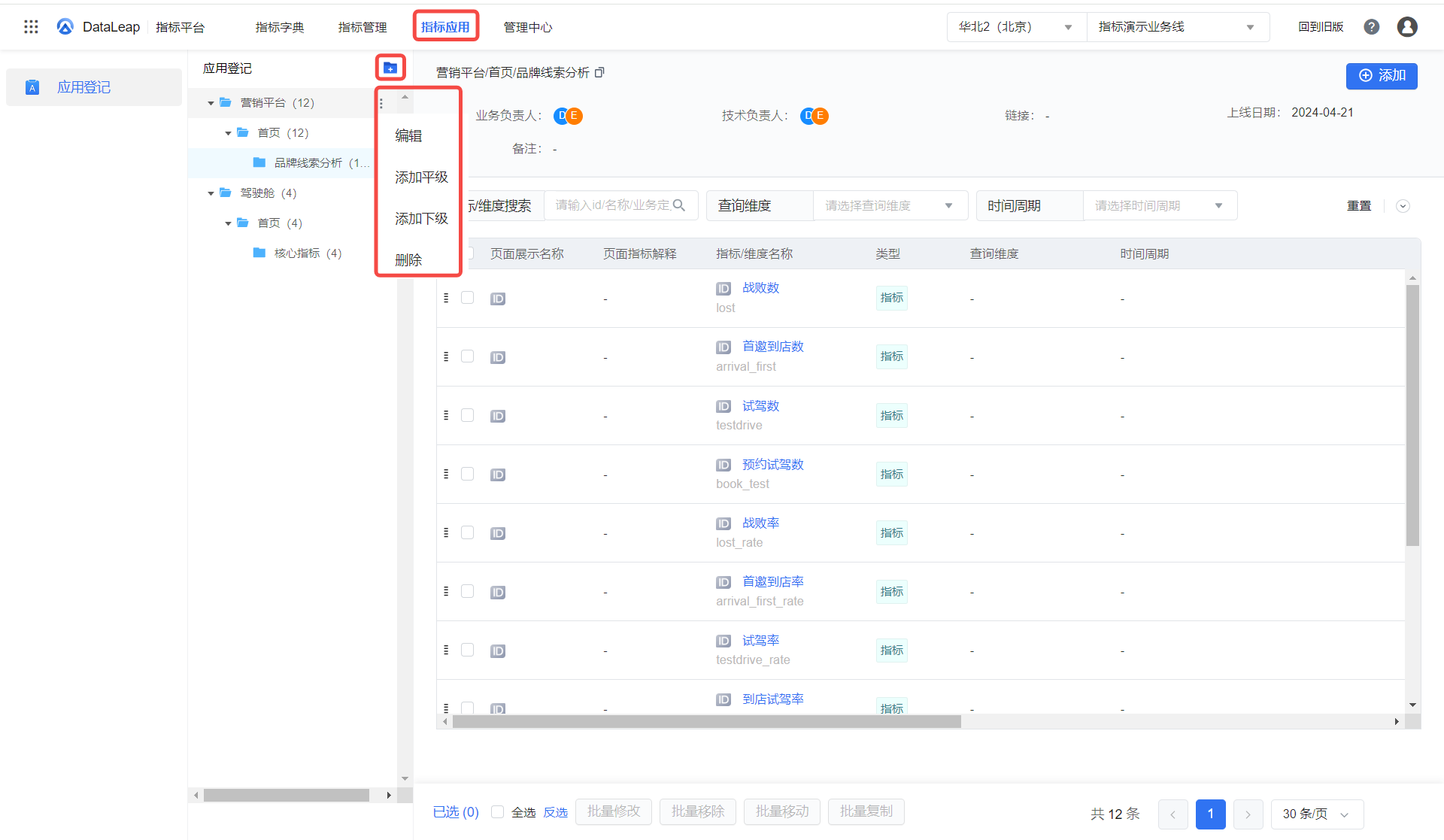Go to page 1 in pagination
The image size is (1444, 840).
pos(1211,814)
